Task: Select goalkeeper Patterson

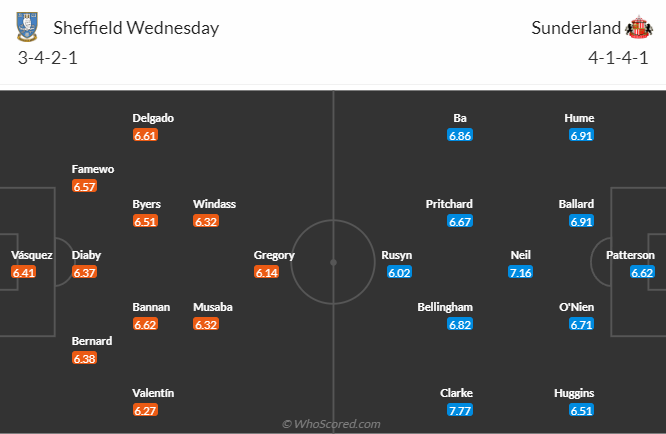Action: click(x=630, y=255)
